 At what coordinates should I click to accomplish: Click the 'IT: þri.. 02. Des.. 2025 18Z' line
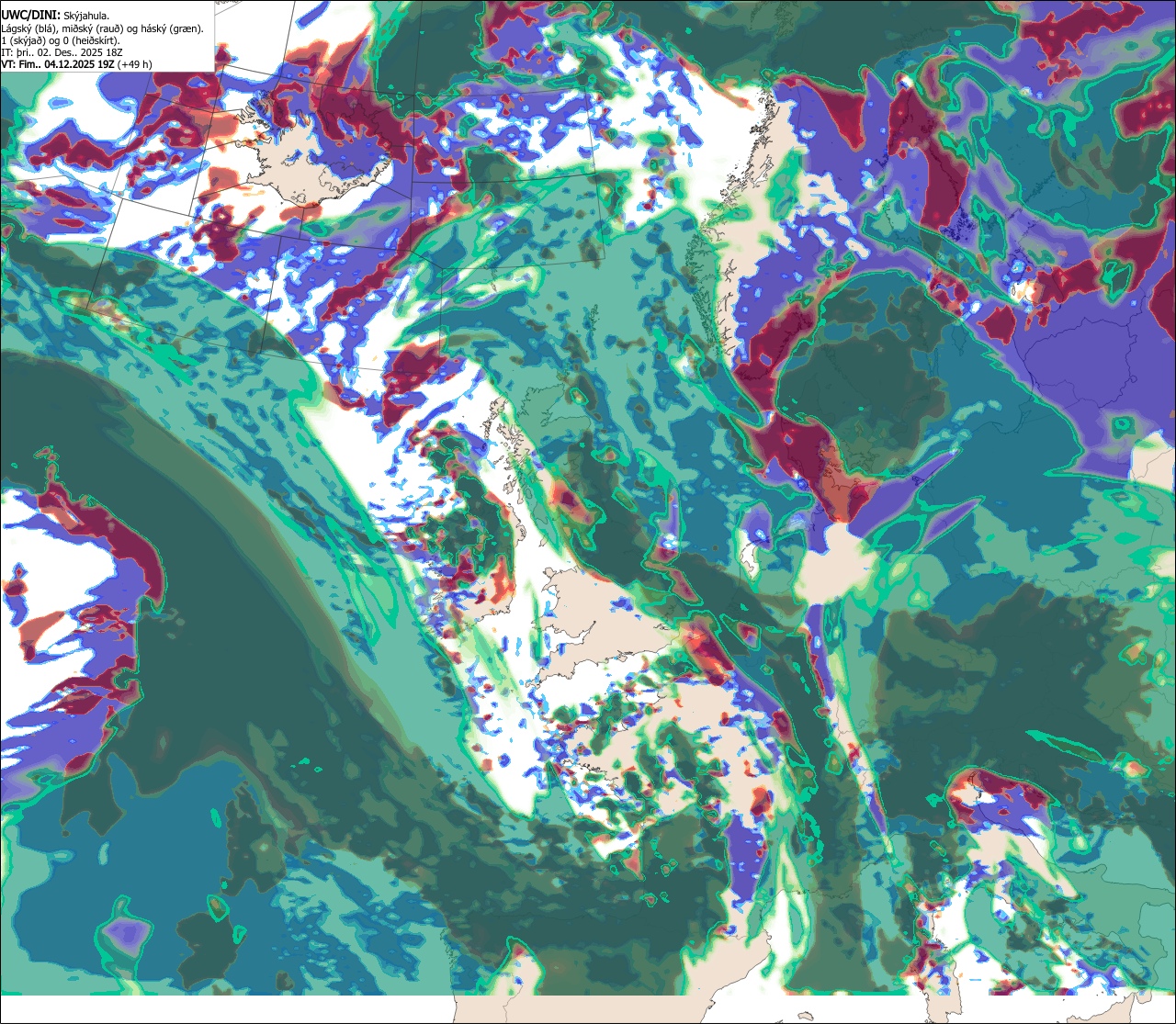click(x=62, y=52)
